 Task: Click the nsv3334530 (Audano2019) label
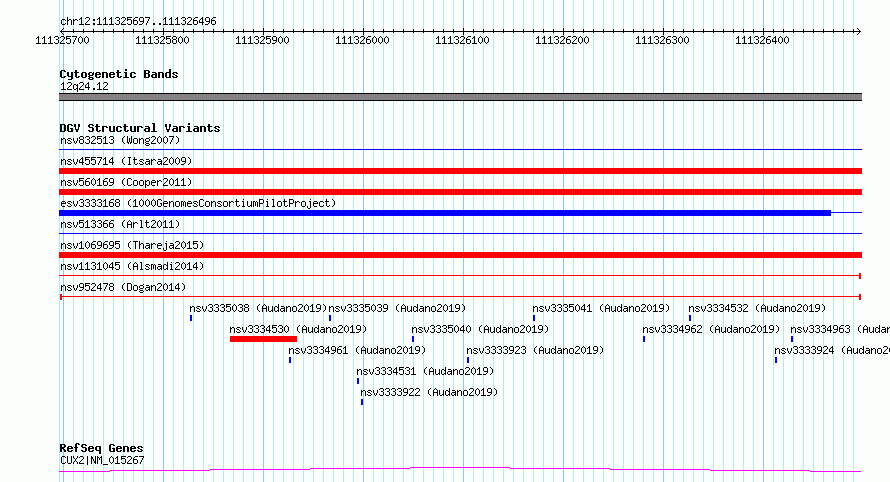[298, 329]
